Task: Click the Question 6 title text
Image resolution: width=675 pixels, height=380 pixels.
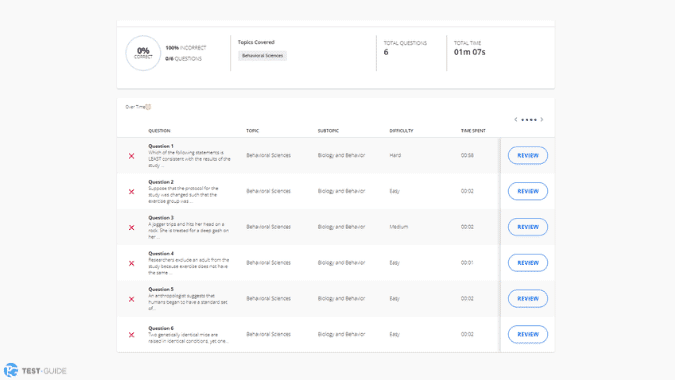Action: click(x=161, y=328)
